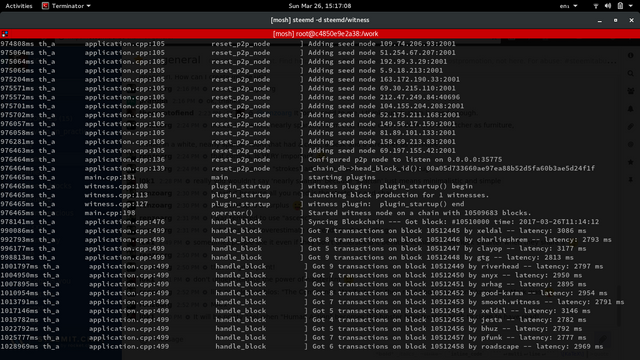Click the terminal grouping icon in red titlebar
This screenshot has height=360, width=640.
[x=4, y=34]
